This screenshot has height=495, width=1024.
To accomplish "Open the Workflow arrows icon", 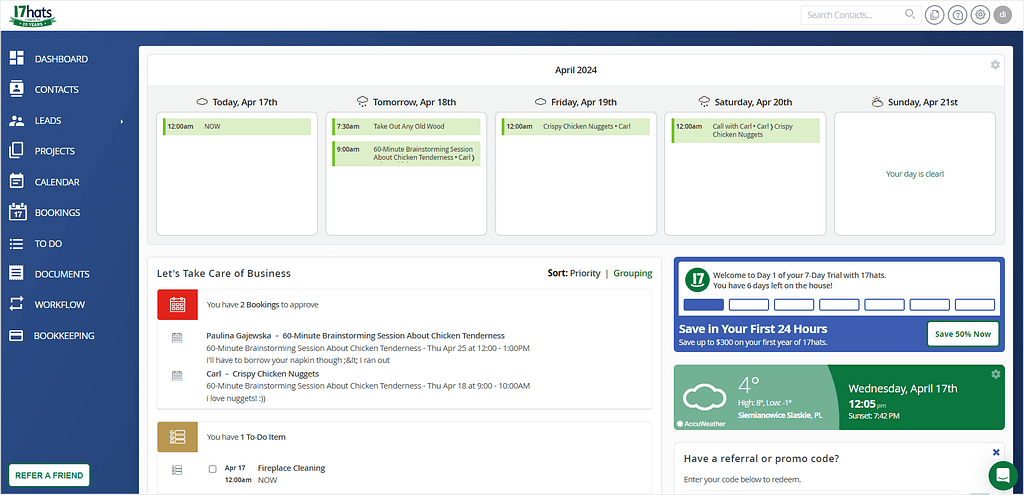I will 16,304.
